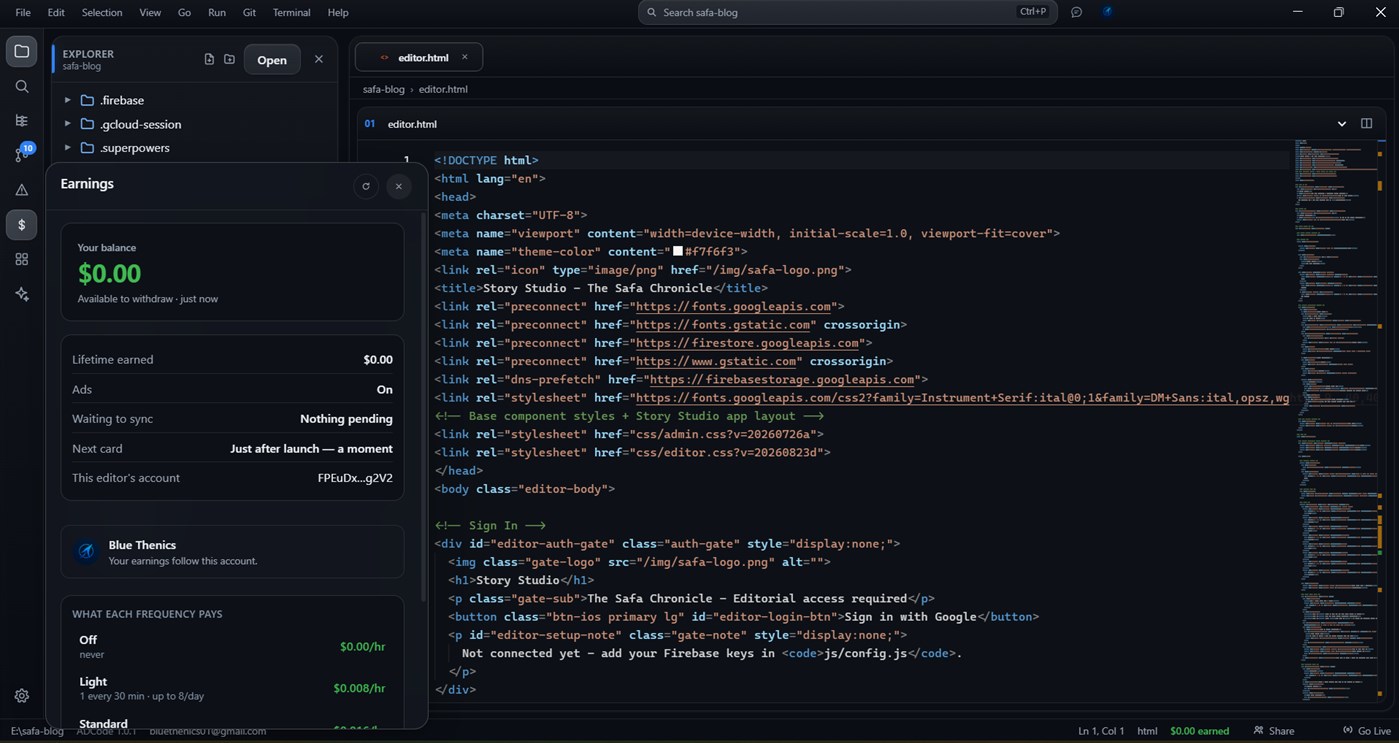1399x743 pixels.
Task: Select the Blue Thenics account card
Action: [x=232, y=552]
